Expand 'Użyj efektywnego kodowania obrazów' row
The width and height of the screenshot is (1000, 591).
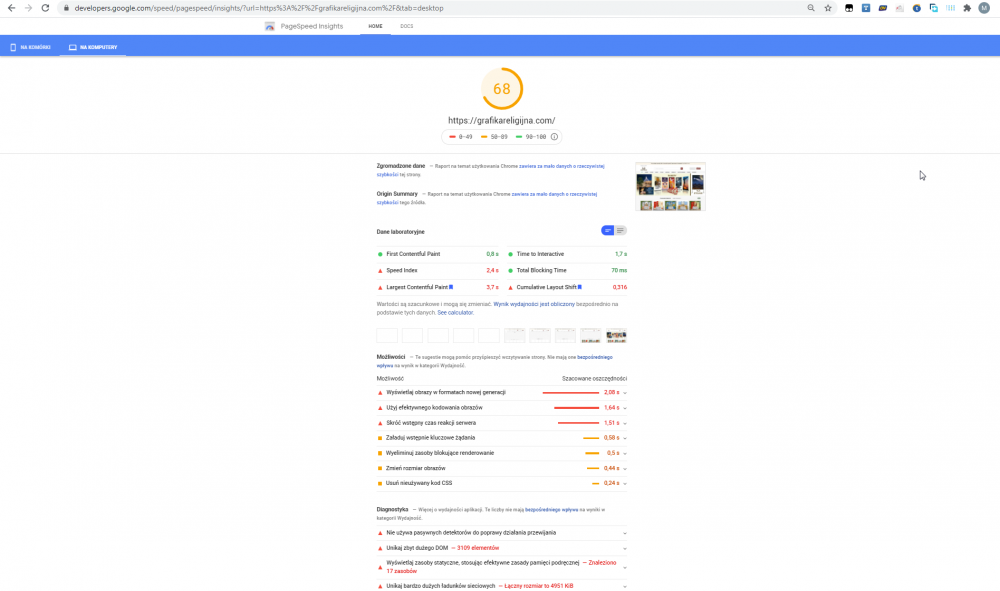click(502, 407)
